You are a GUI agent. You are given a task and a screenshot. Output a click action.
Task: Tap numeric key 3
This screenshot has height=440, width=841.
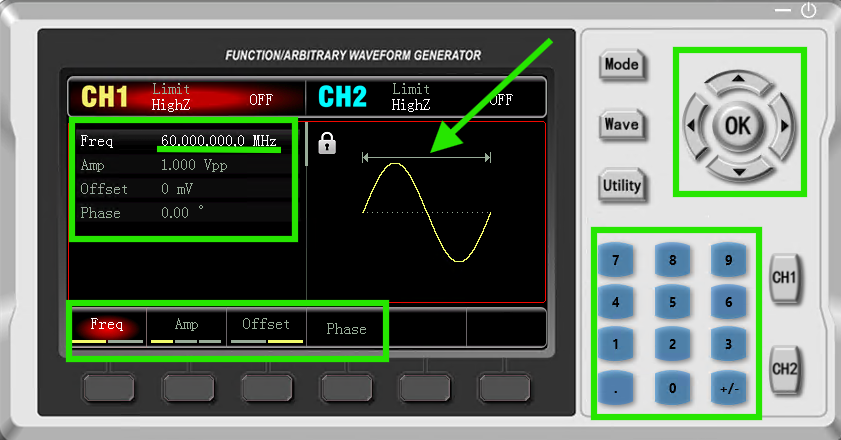728,344
